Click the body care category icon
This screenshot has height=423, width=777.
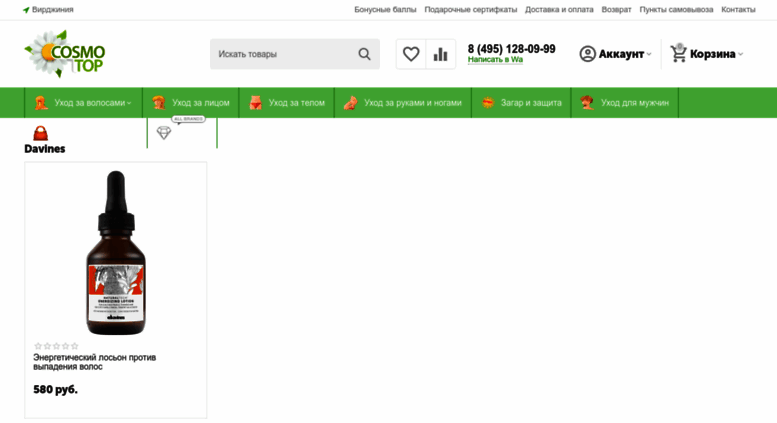click(255, 103)
